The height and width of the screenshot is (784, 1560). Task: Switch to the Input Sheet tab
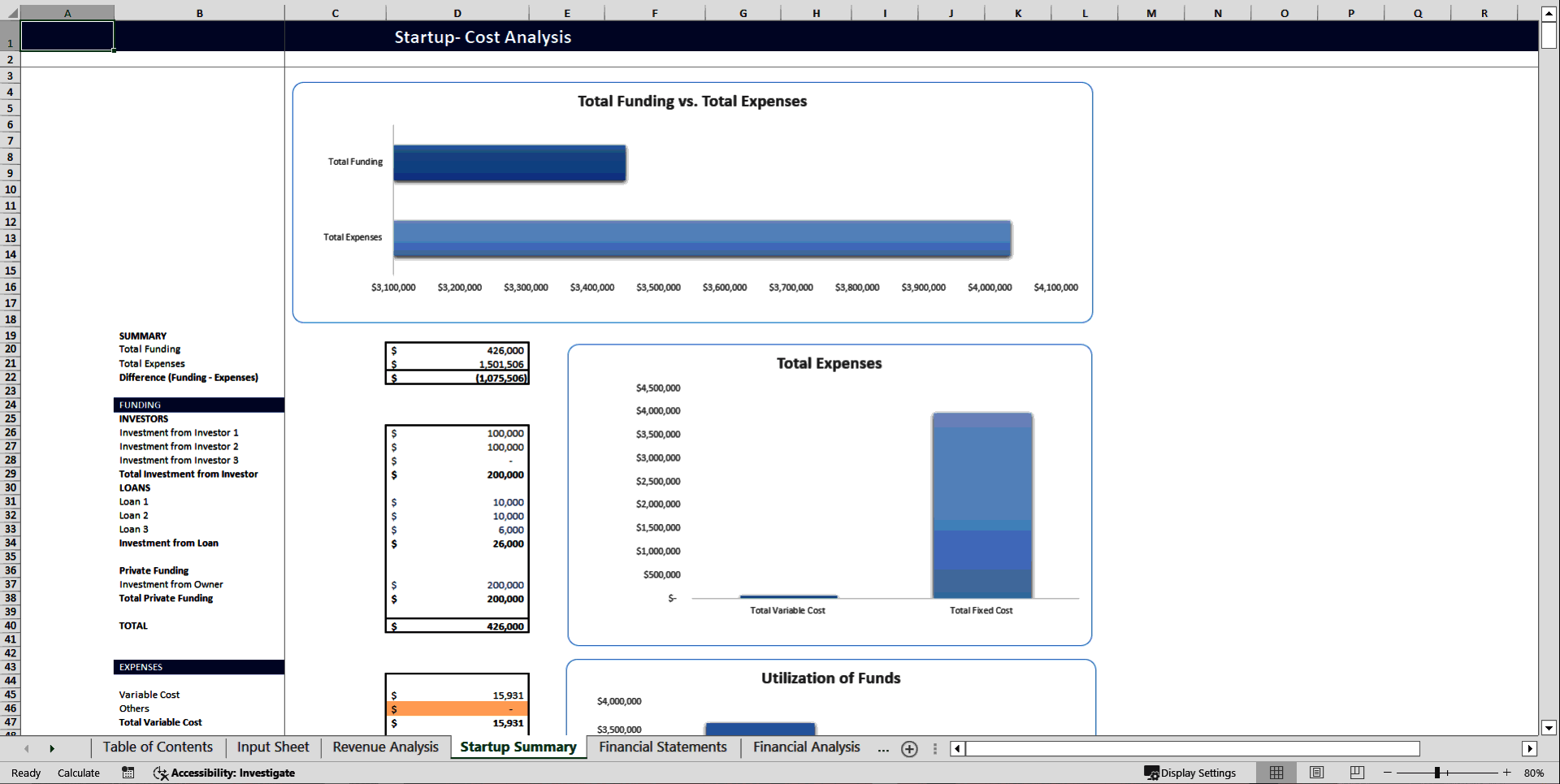click(272, 747)
